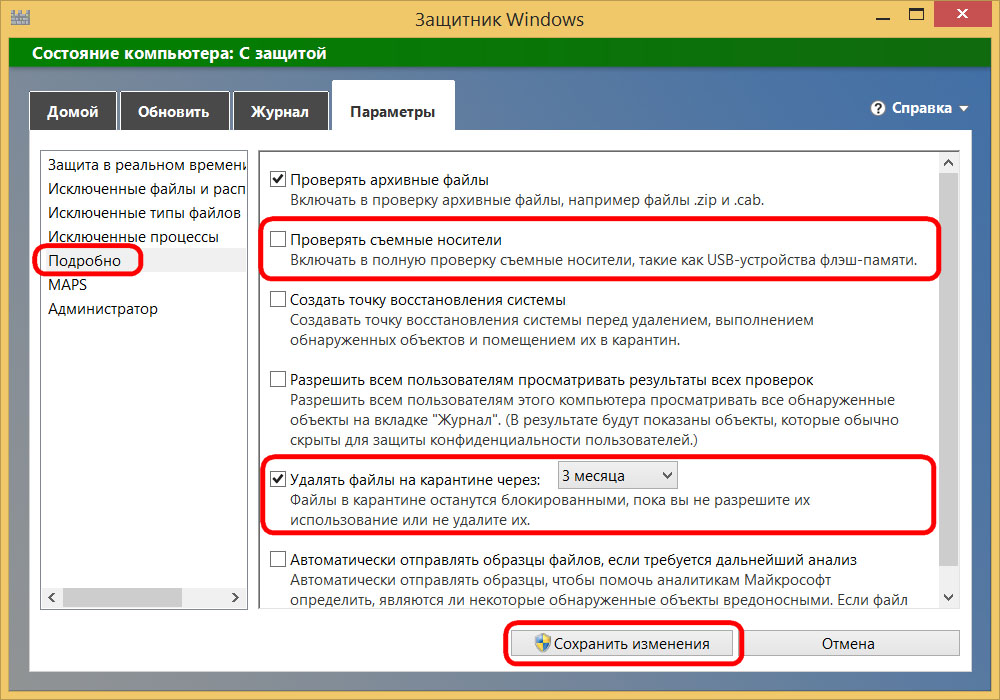Maximize the Защитник Windows window
Image resolution: width=1000 pixels, height=700 pixels.
pos(916,15)
